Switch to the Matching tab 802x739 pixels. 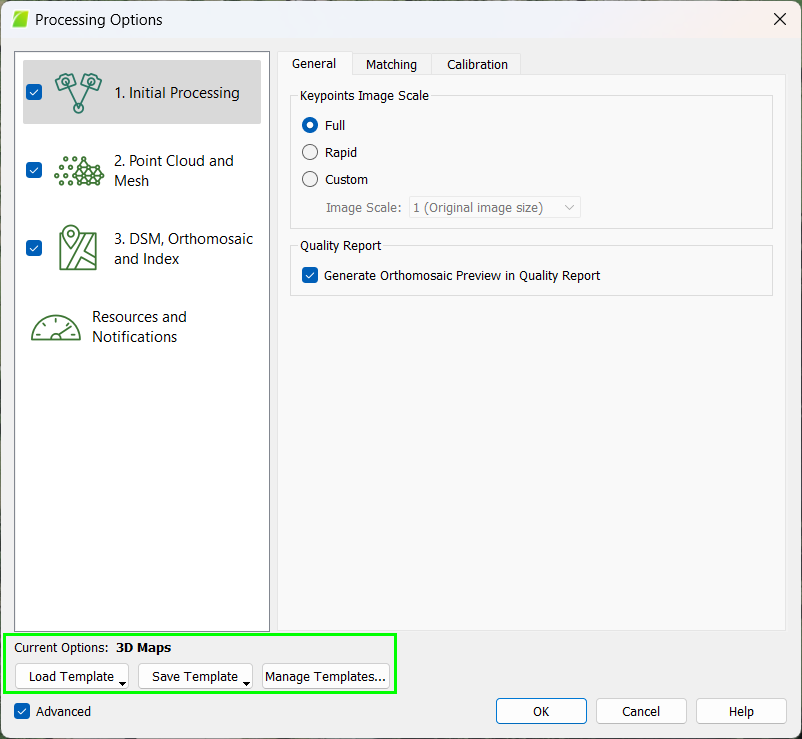tap(391, 64)
